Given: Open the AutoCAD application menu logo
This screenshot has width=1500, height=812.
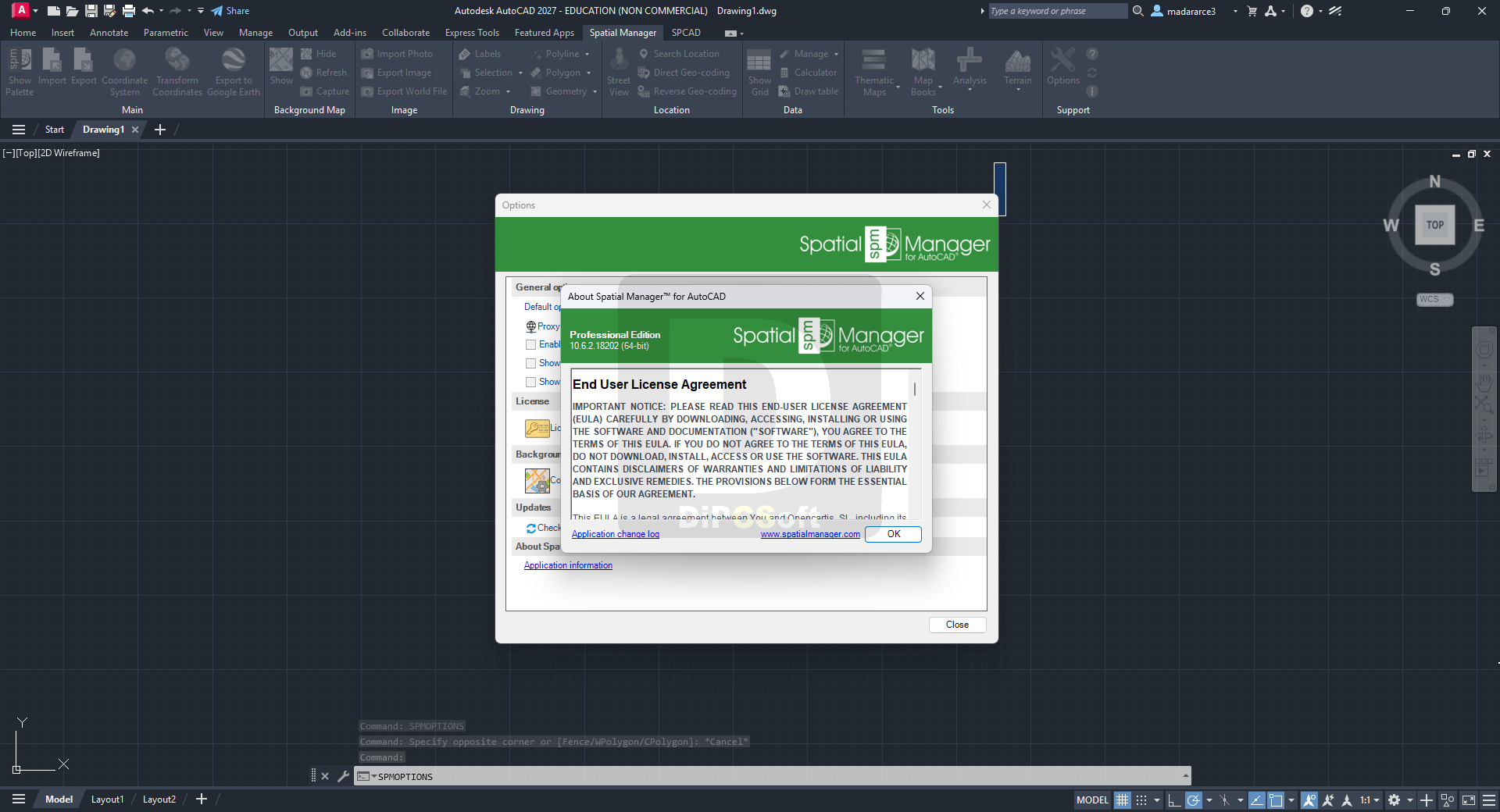Looking at the screenshot, I should [21, 11].
